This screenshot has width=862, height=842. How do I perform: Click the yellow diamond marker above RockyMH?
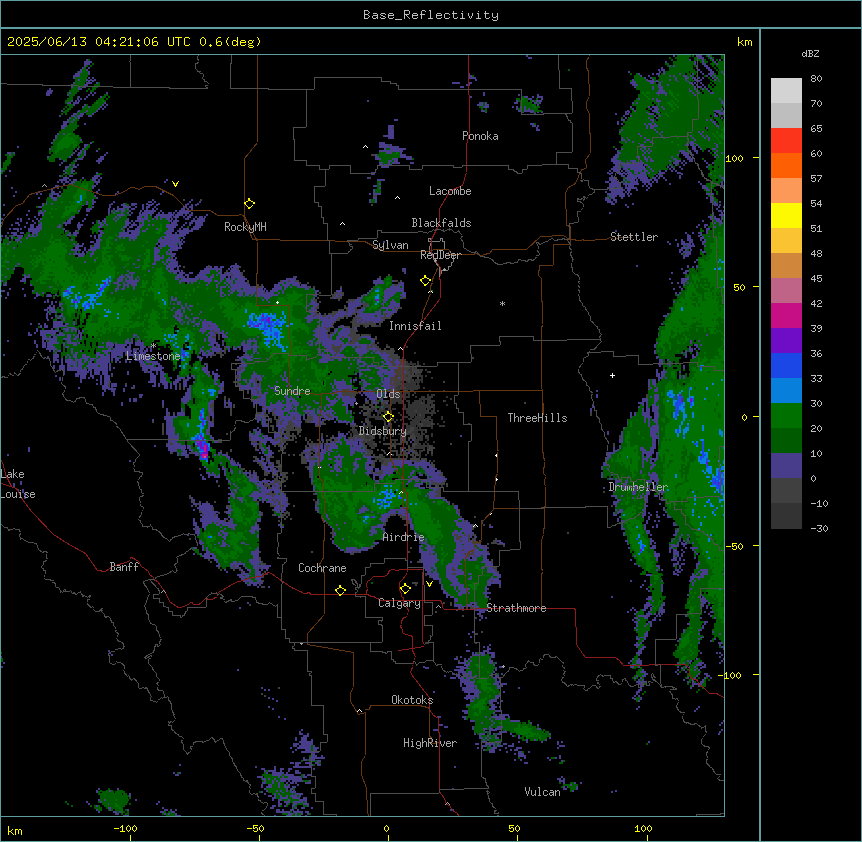click(x=250, y=204)
